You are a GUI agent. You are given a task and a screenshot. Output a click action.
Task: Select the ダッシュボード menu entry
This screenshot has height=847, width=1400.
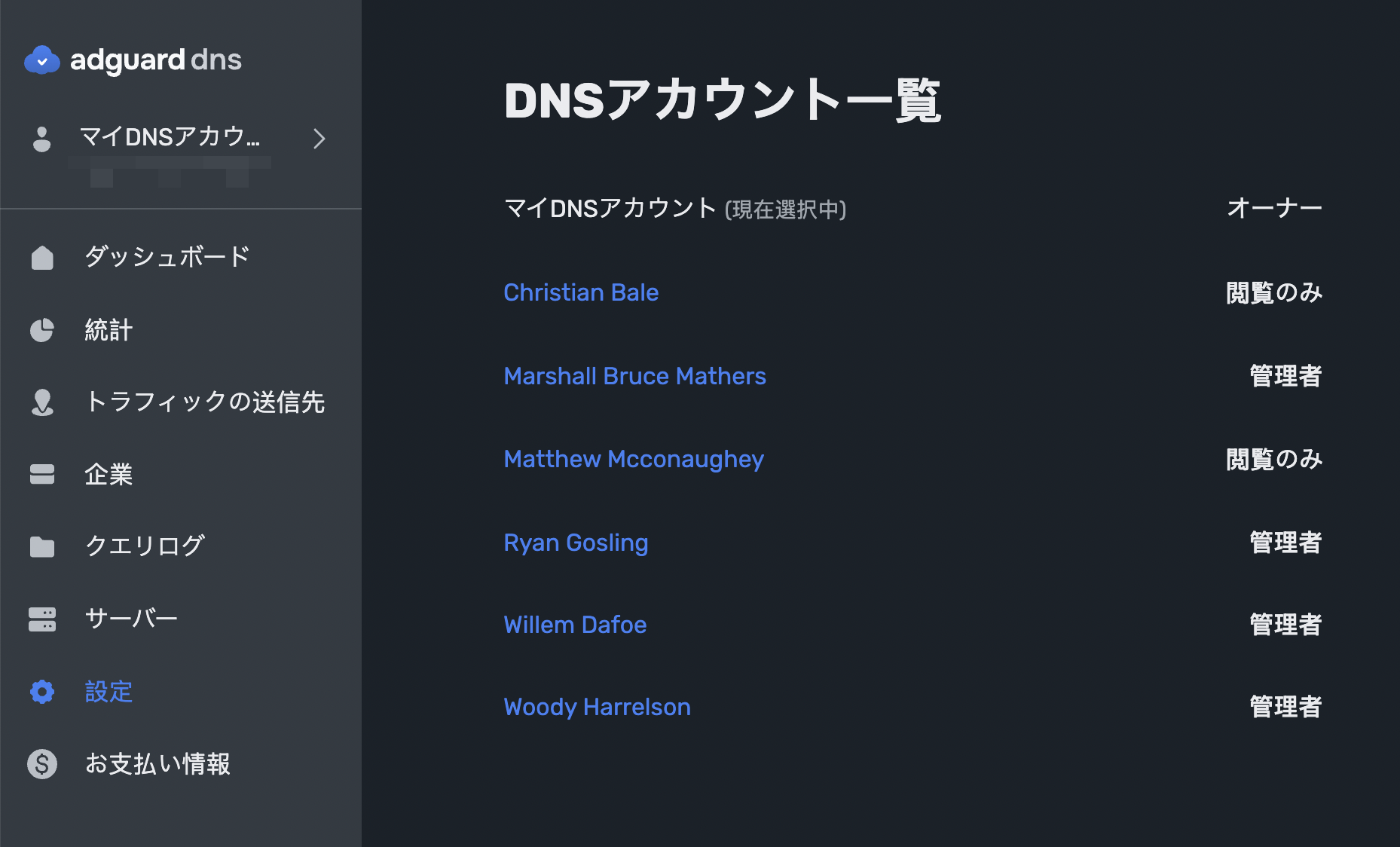[x=167, y=258]
